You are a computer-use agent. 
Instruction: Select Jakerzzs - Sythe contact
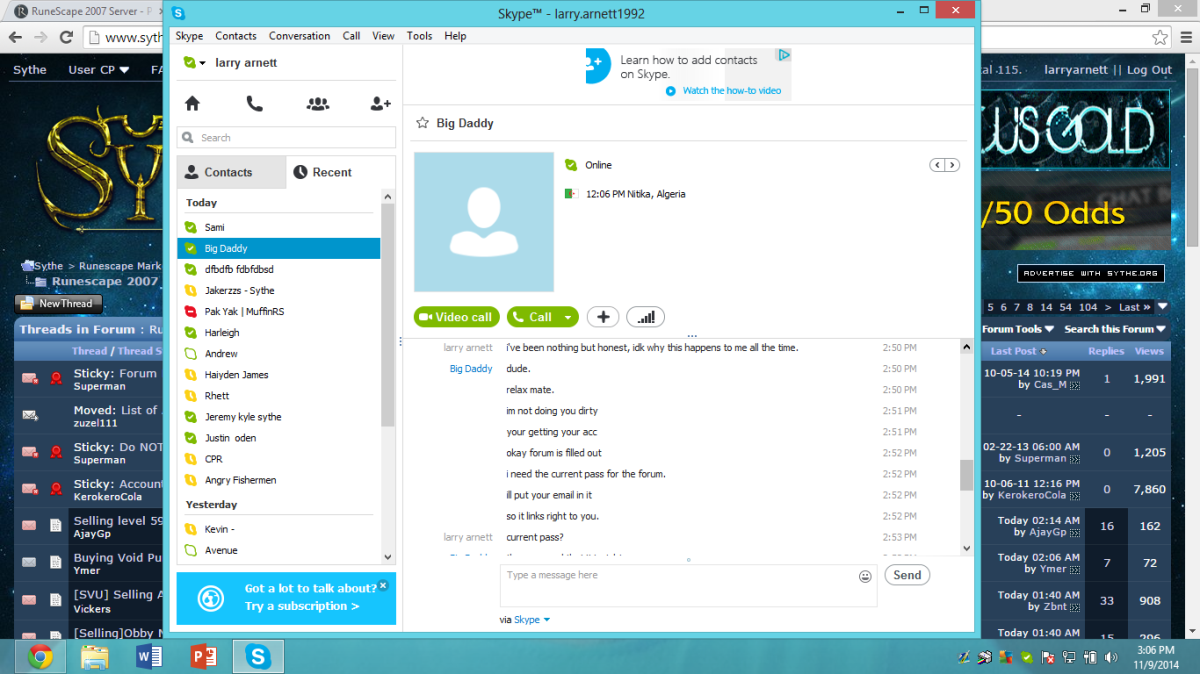tap(279, 290)
